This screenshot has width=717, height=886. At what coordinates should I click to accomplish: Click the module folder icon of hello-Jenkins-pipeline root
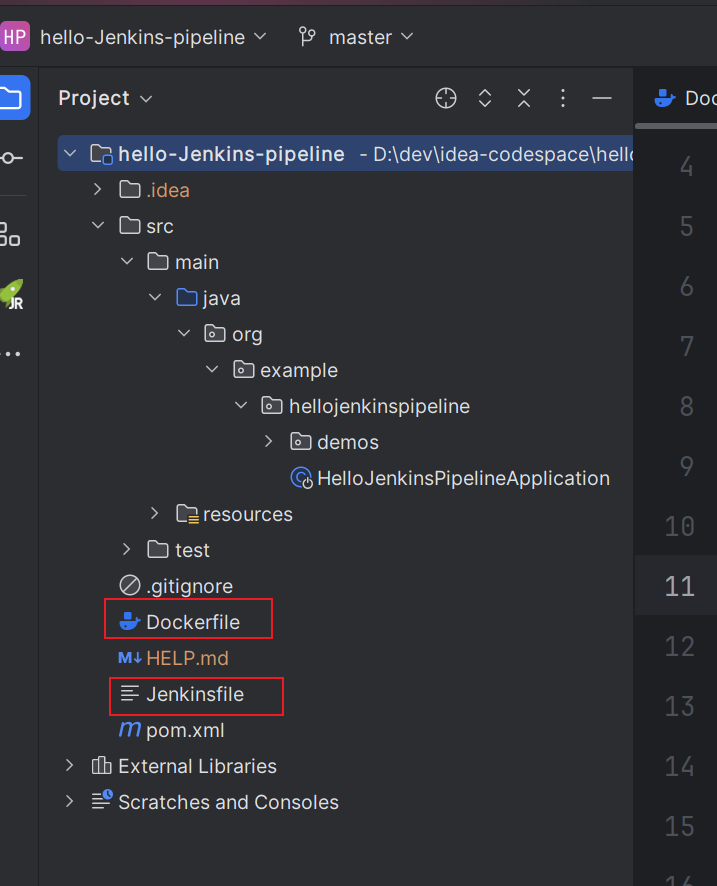(x=102, y=154)
